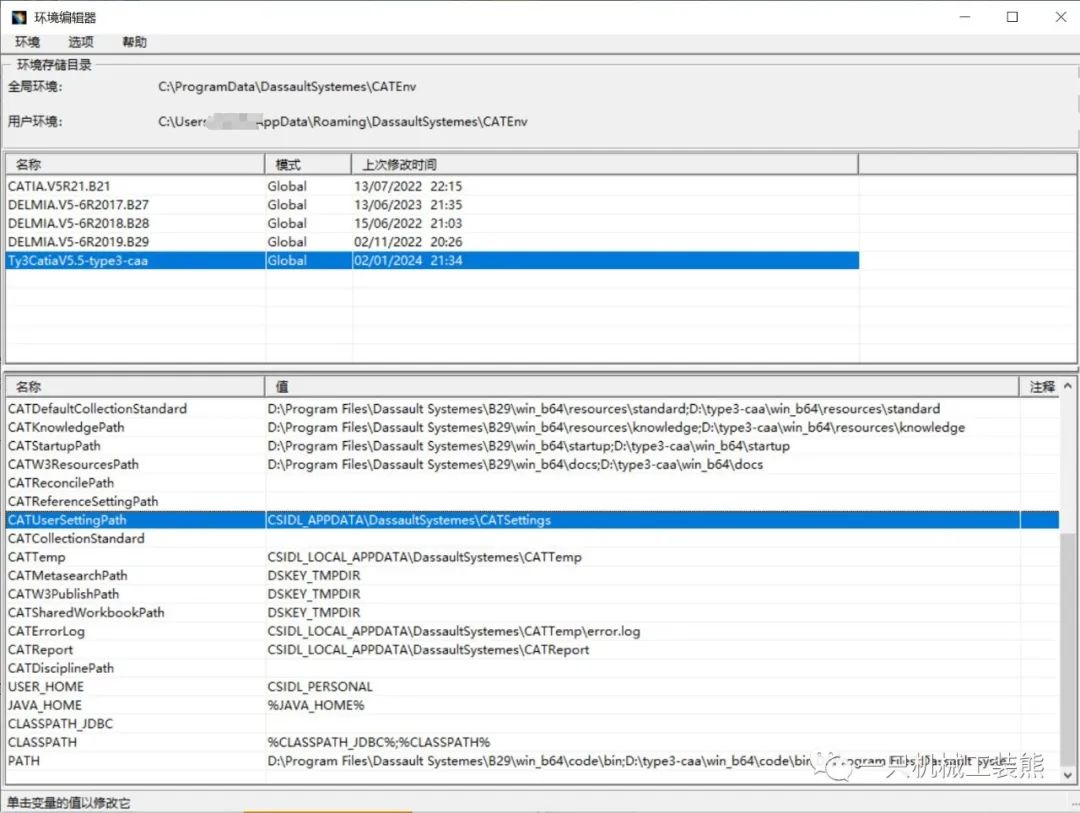1080x813 pixels.
Task: Select the CATKnowledgePath variable
Action: coord(66,427)
